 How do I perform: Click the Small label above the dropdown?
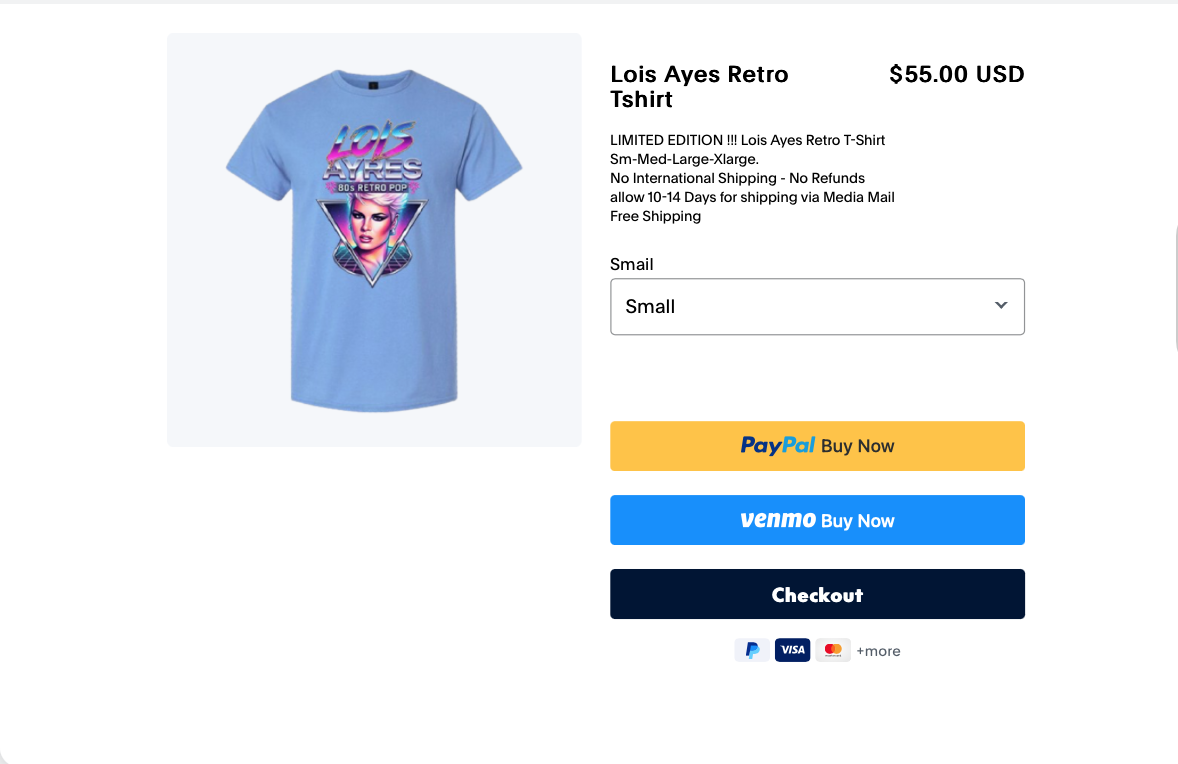click(632, 264)
